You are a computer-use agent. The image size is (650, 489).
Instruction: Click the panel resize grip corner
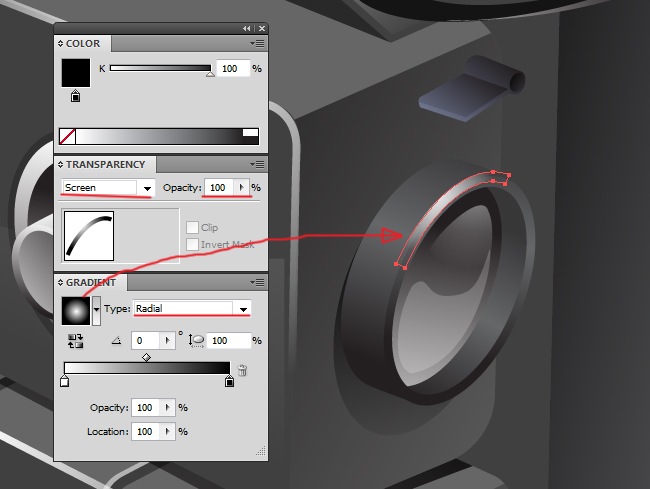coord(261,451)
